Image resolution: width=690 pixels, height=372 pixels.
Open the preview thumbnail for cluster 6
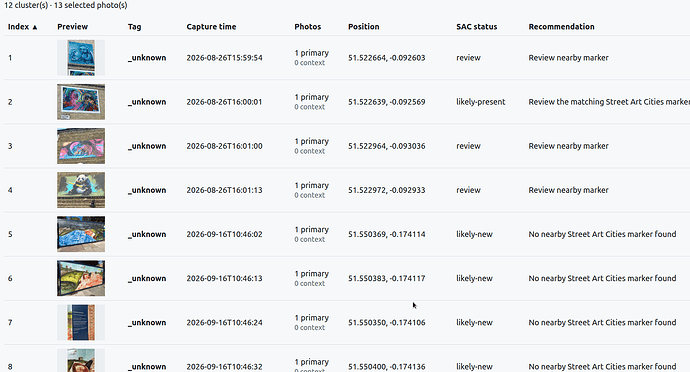pos(81,278)
